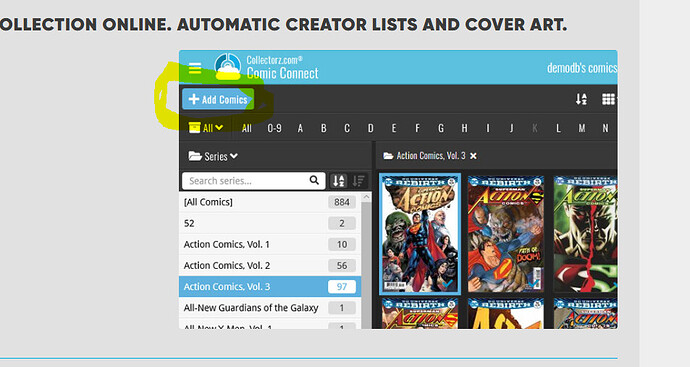Image resolution: width=690 pixels, height=367 pixels.
Task: Filter comics by letter I
Action: pyautogui.click(x=488, y=128)
